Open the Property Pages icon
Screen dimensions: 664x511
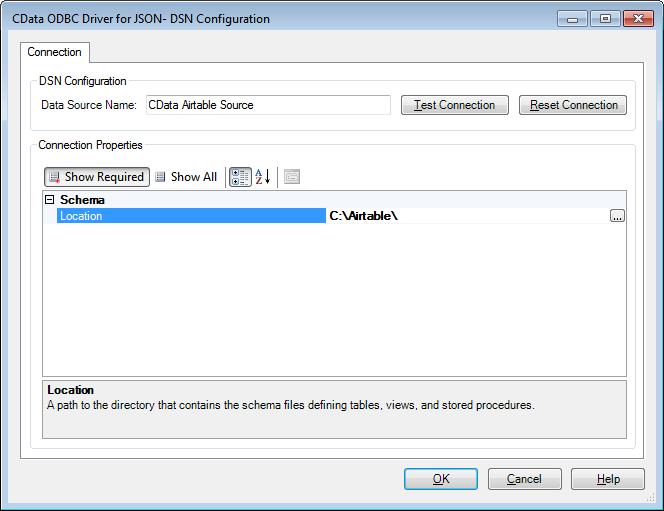point(292,177)
